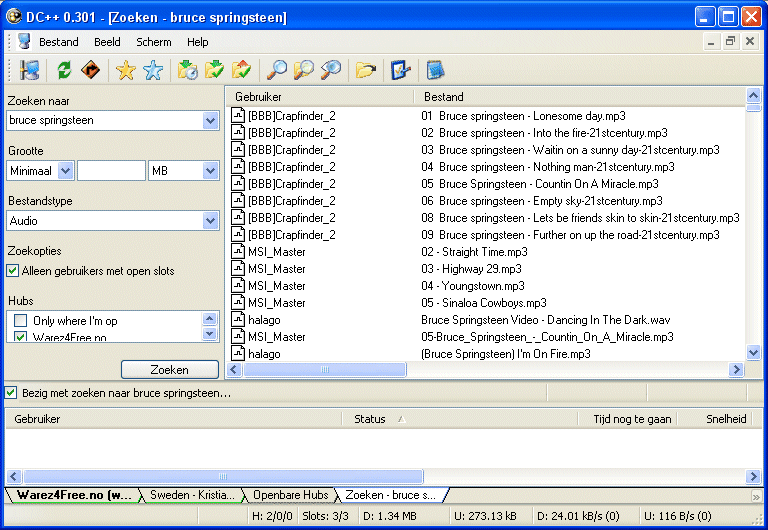Image resolution: width=768 pixels, height=530 pixels.
Task: Click the Zoeken search button
Action: 169,370
